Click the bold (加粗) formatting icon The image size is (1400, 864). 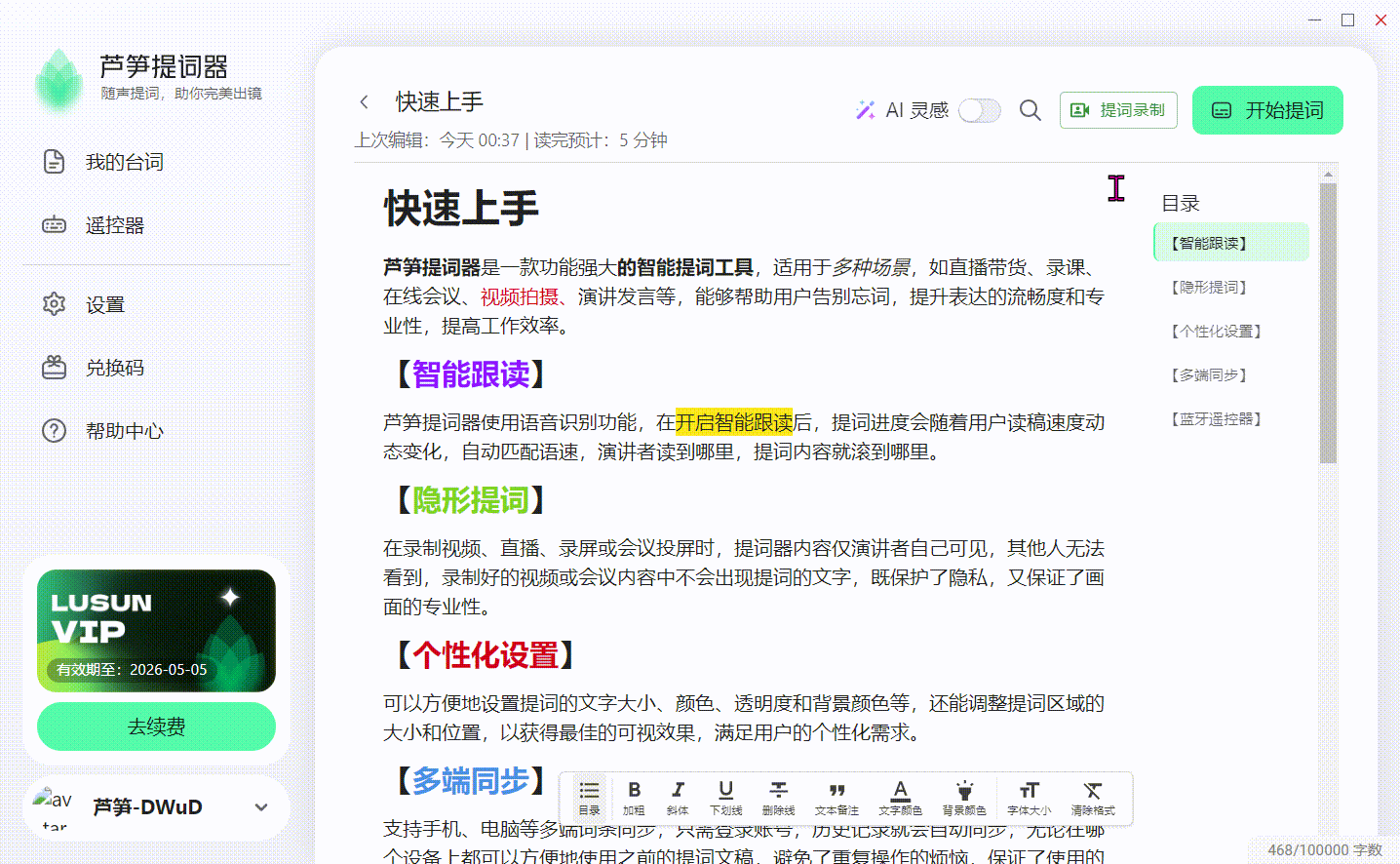(634, 797)
